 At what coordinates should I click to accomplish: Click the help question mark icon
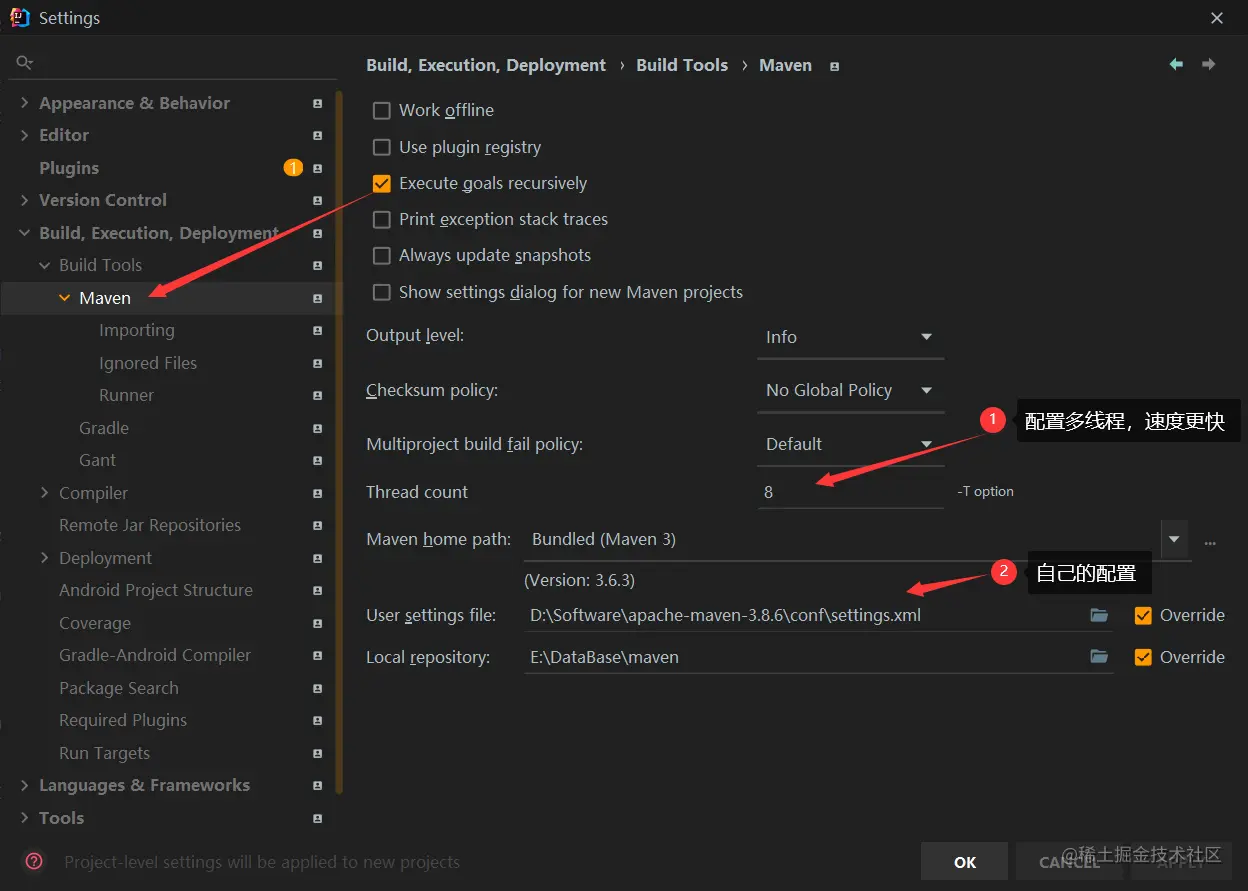pyautogui.click(x=34, y=861)
